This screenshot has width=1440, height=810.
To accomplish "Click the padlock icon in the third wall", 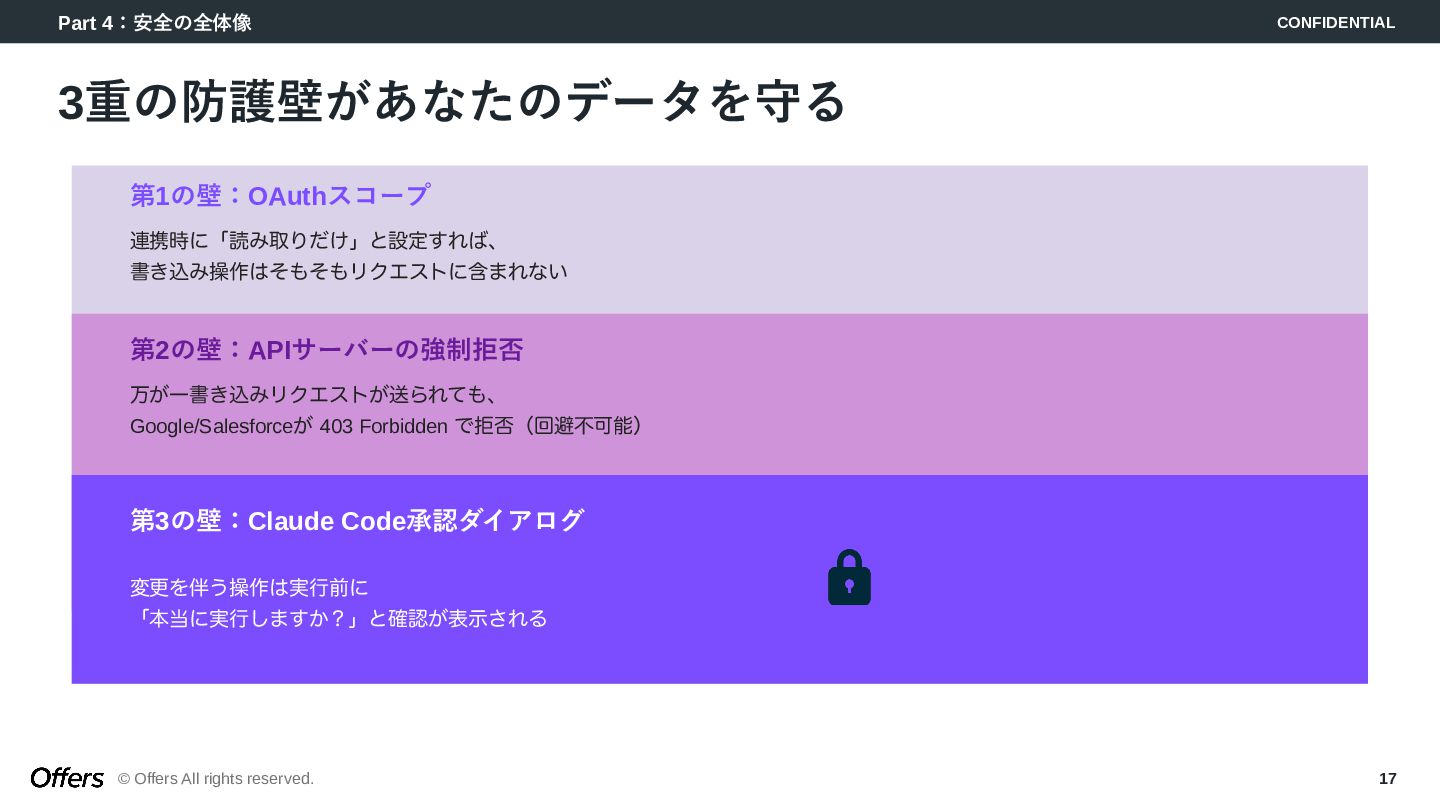I will [x=849, y=578].
